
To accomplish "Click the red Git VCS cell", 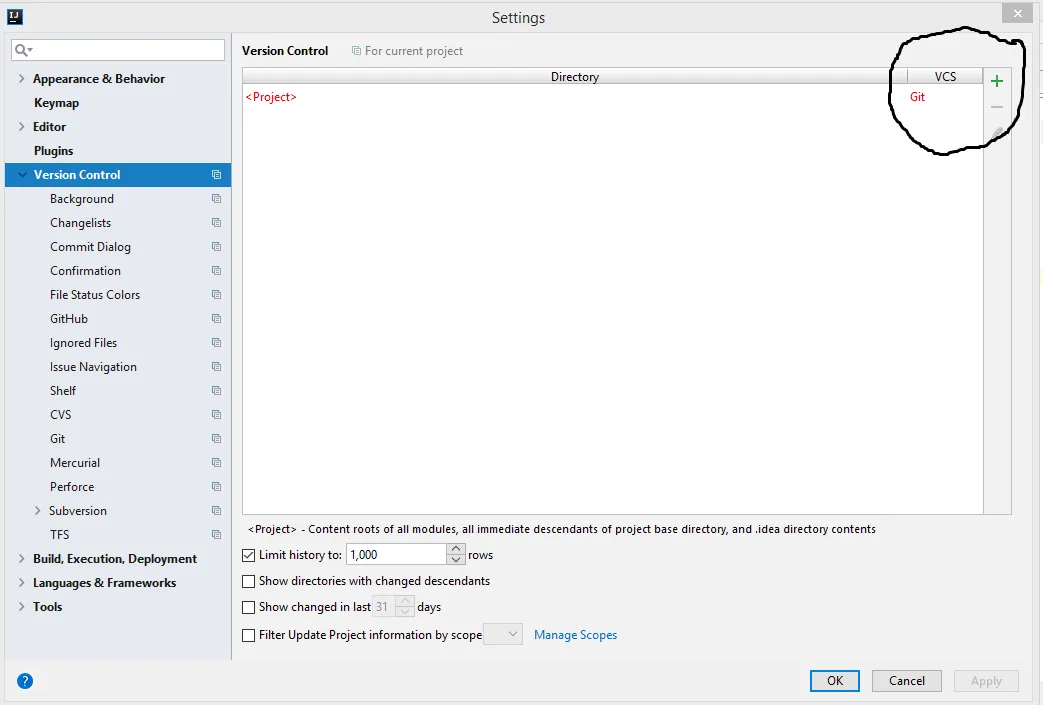I will 917,96.
